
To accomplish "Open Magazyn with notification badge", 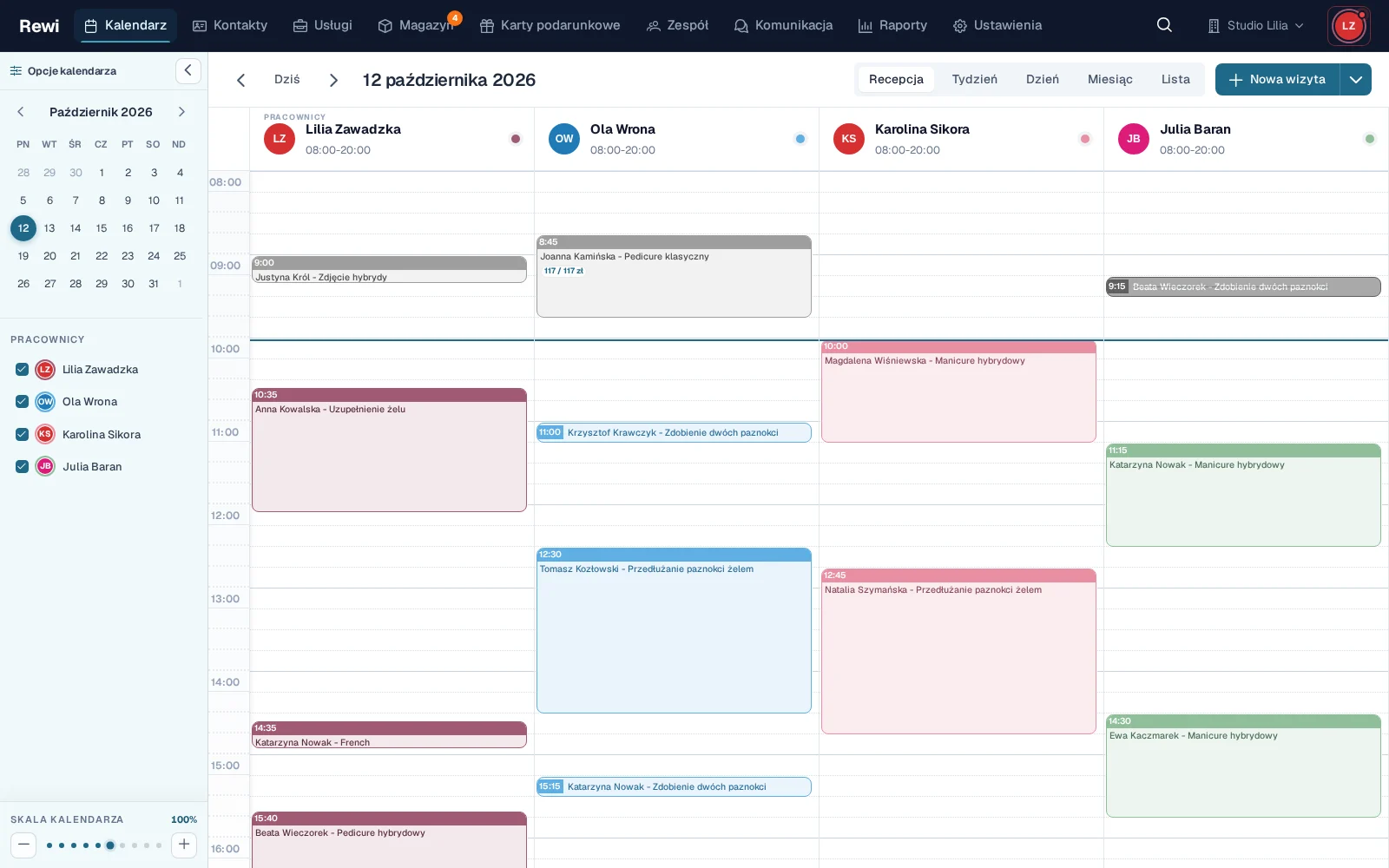I will (x=417, y=25).
